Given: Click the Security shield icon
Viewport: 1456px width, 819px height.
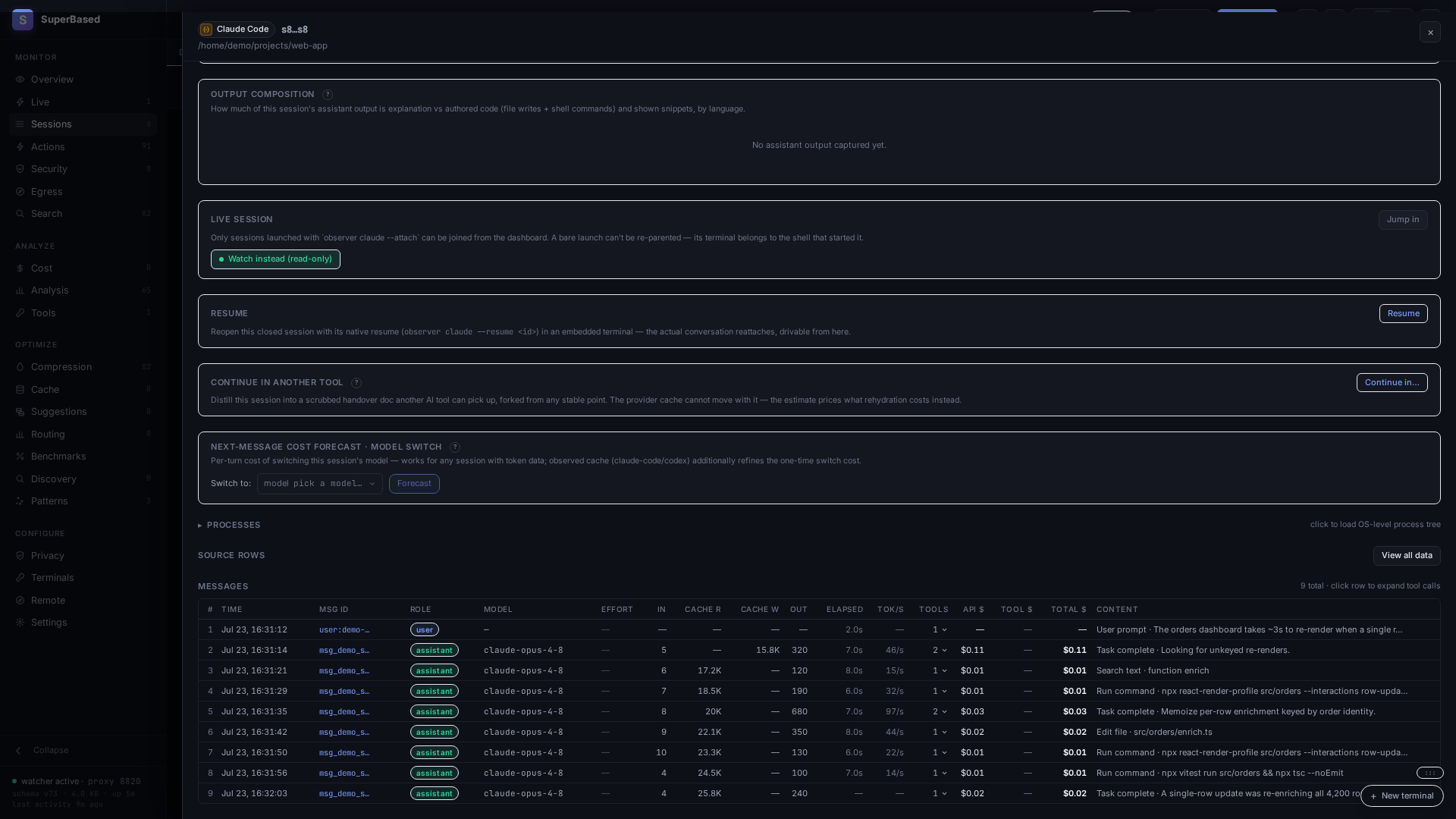Looking at the screenshot, I should tap(20, 169).
